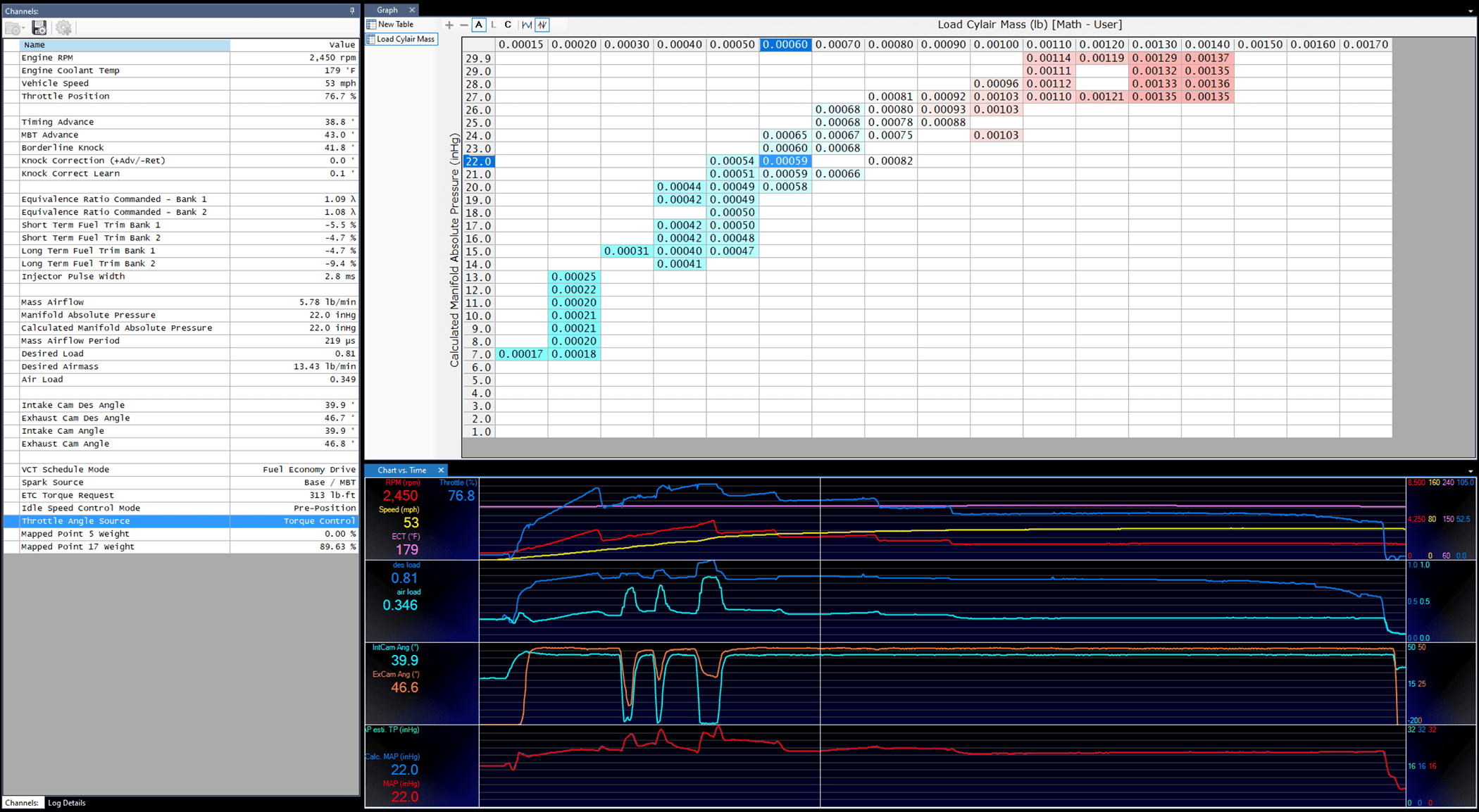Click the minus icon in graph toolbar
Image resolution: width=1479 pixels, height=812 pixels.
463,25
